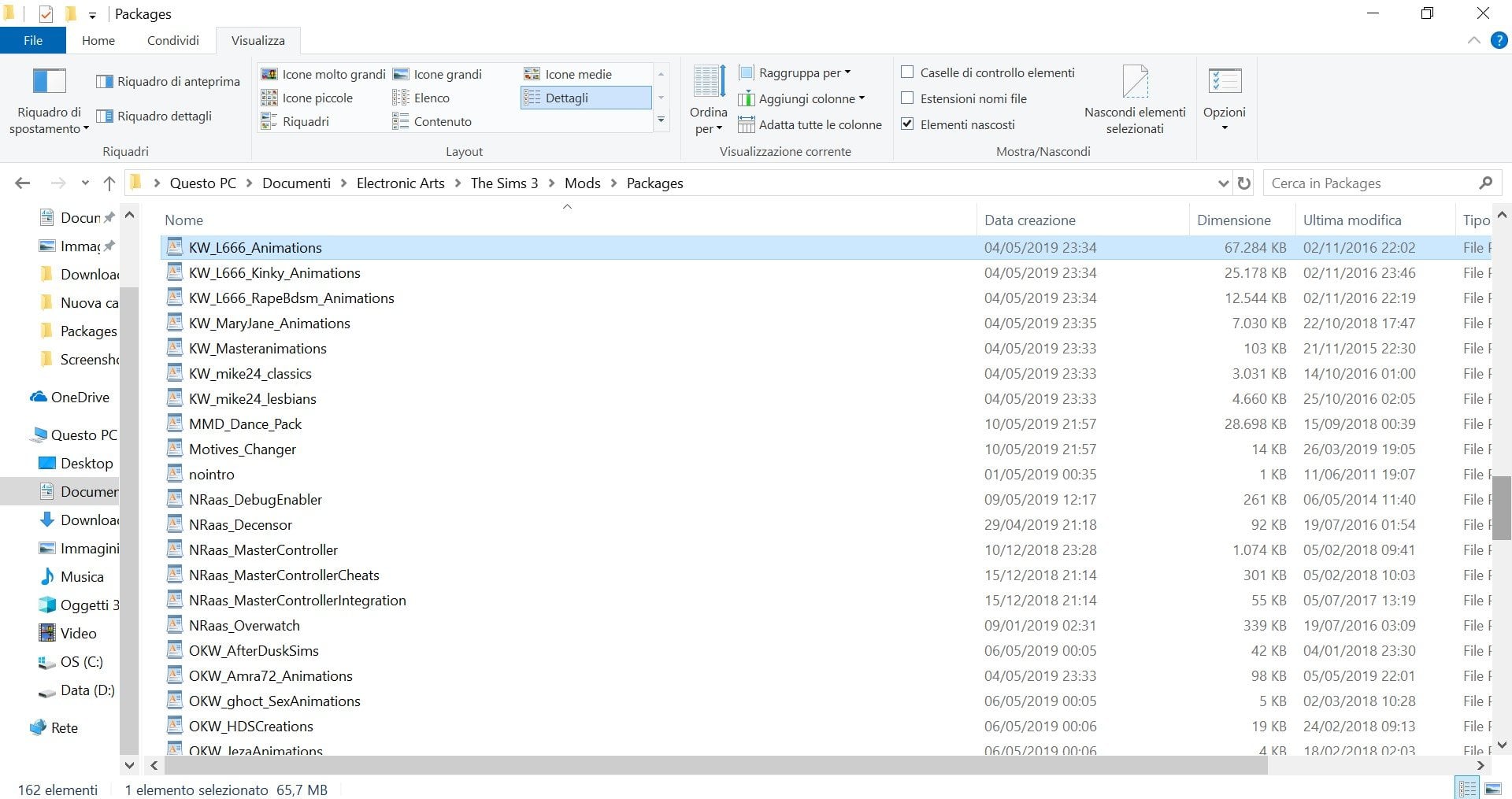
Task: Open the Raggruppa per dropdown
Action: coord(795,72)
